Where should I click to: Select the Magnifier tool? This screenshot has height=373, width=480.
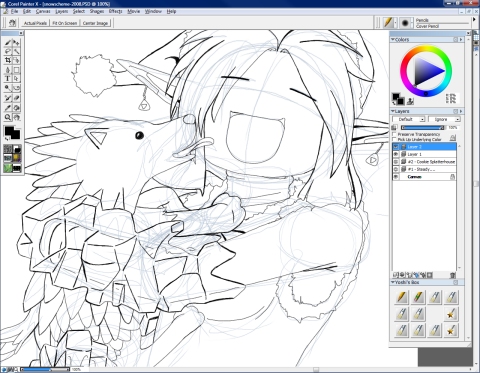pyautogui.click(x=8, y=117)
